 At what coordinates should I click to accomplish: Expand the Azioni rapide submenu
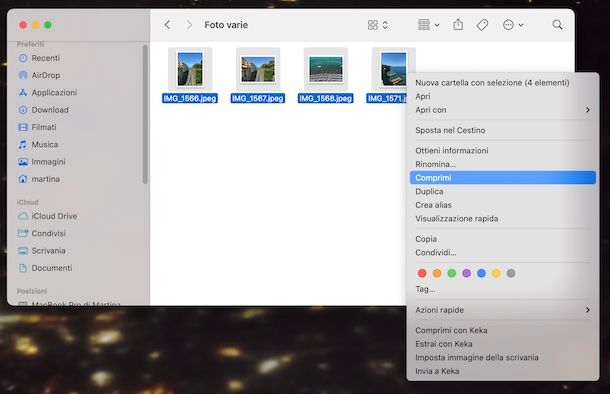click(503, 310)
